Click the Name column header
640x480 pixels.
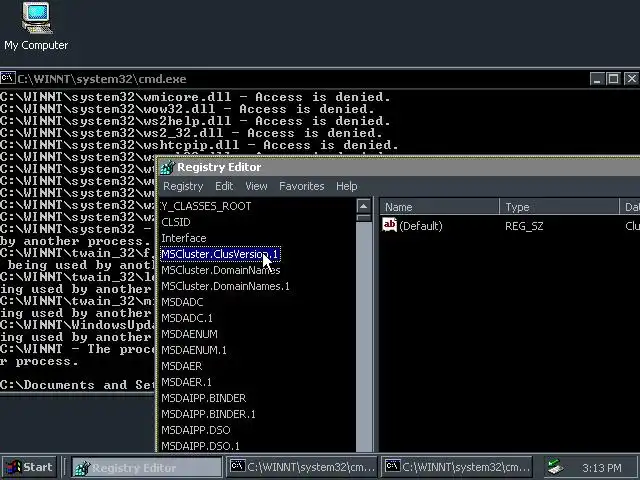[x=440, y=207]
